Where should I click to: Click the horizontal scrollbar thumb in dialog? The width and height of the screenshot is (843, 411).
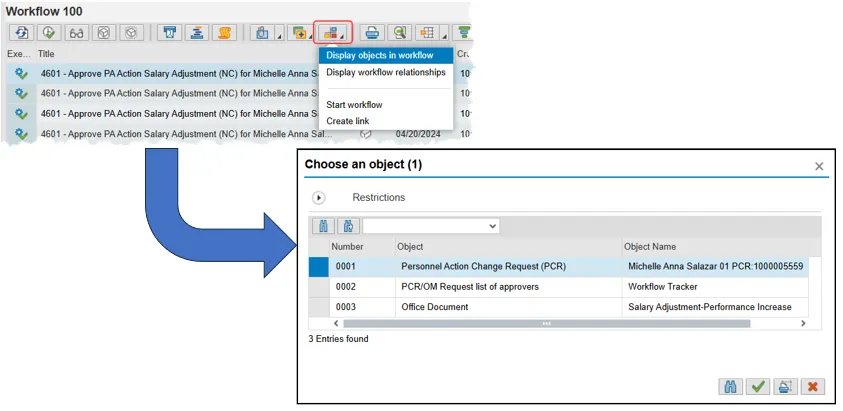click(x=546, y=324)
